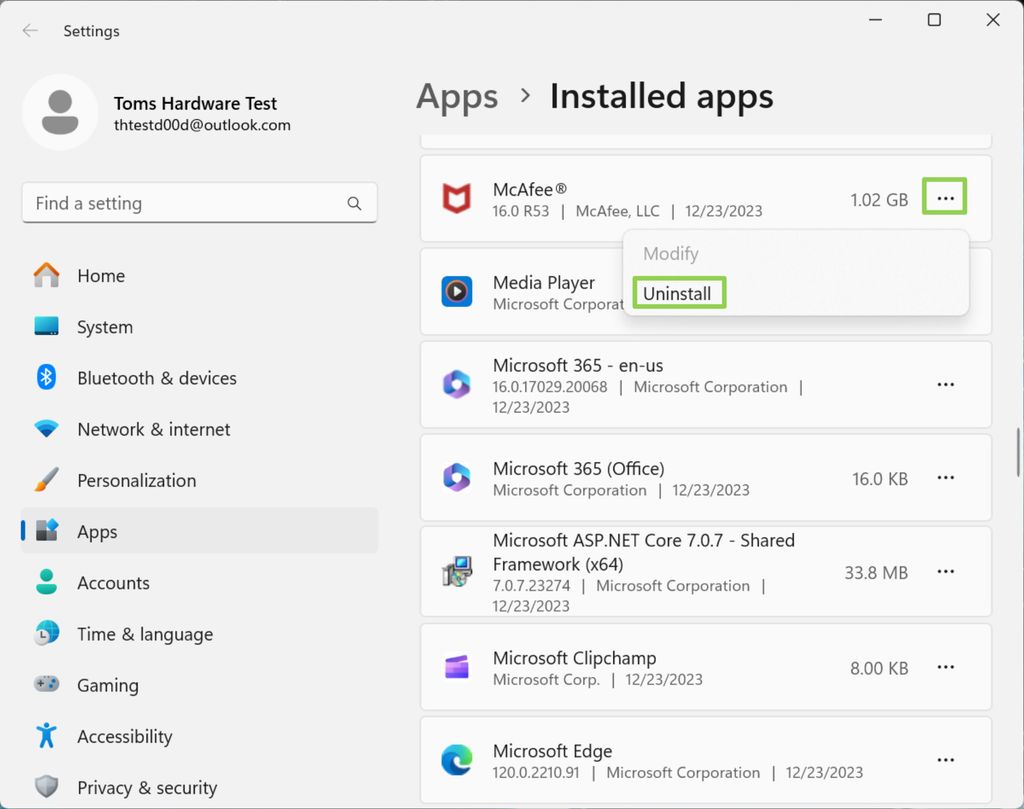
Task: Click the McAfee app icon
Action: 457,198
